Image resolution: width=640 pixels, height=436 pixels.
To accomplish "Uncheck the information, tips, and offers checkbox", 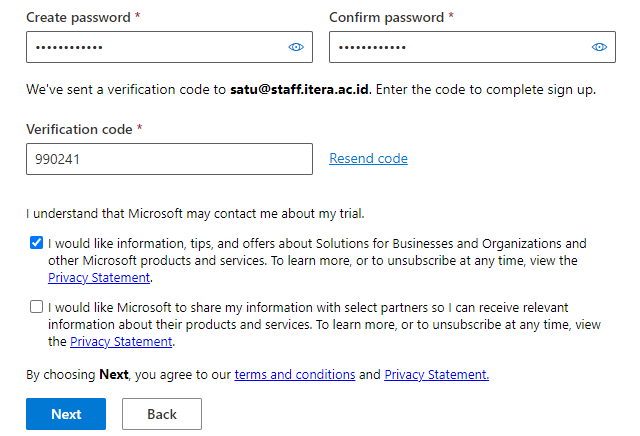I will 37,243.
